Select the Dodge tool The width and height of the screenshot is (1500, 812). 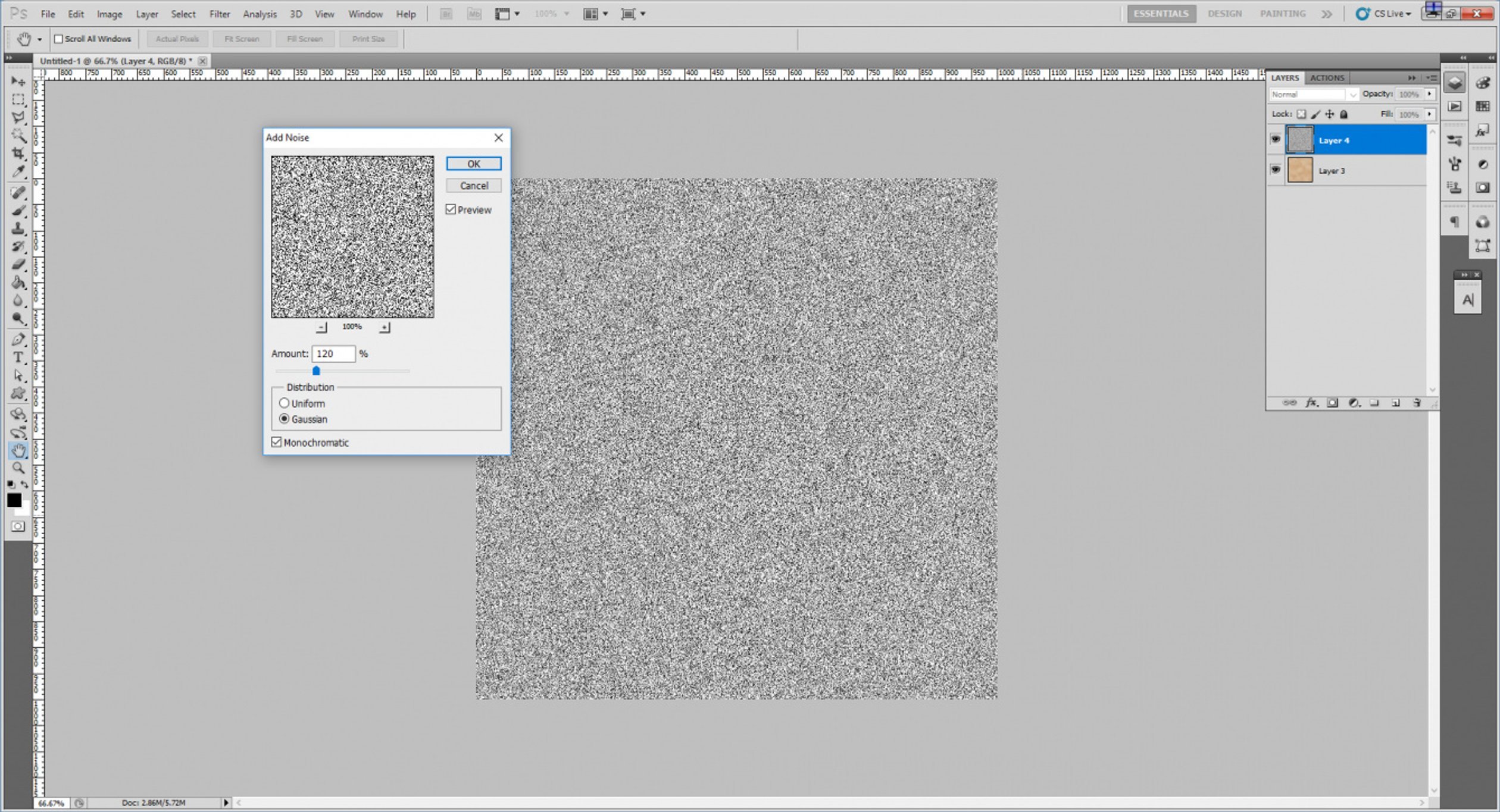point(18,319)
